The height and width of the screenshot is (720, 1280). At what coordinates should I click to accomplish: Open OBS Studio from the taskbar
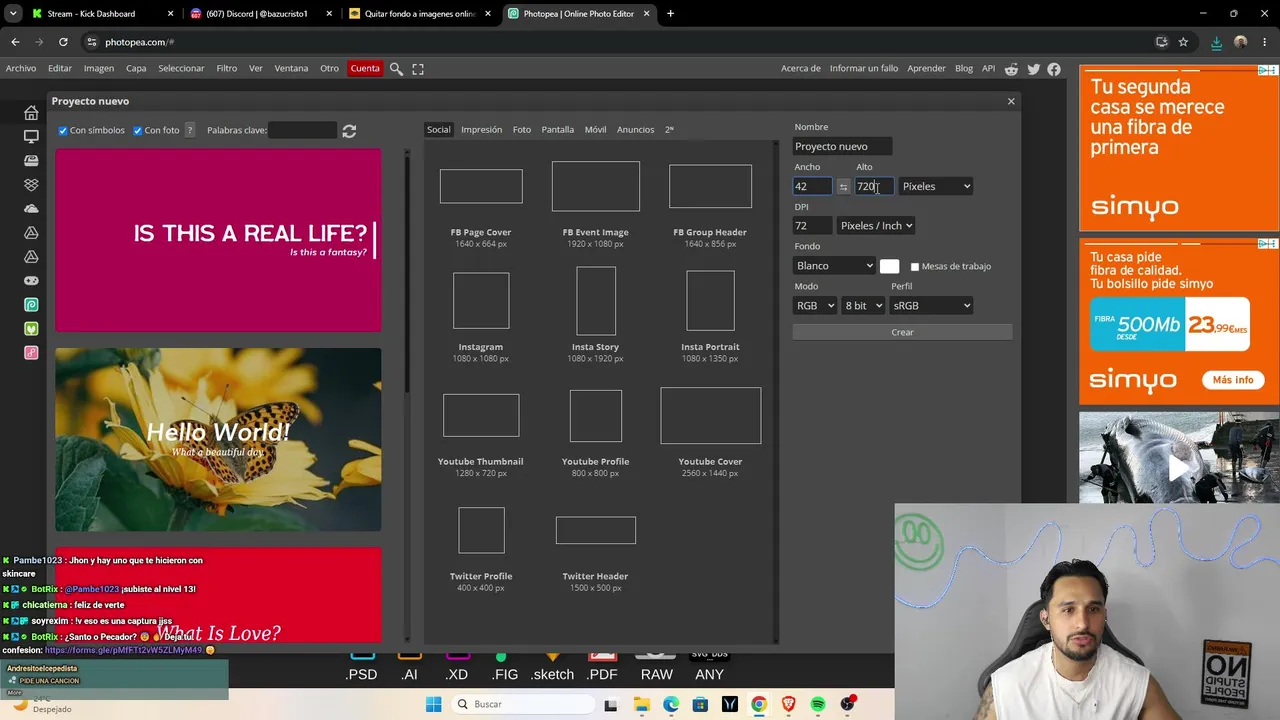point(848,704)
